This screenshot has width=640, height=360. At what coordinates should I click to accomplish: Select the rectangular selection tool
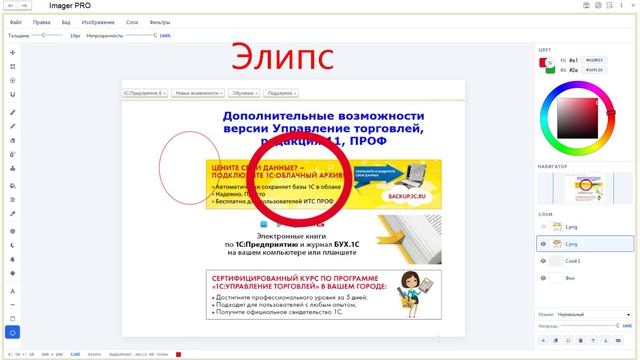pyautogui.click(x=13, y=67)
